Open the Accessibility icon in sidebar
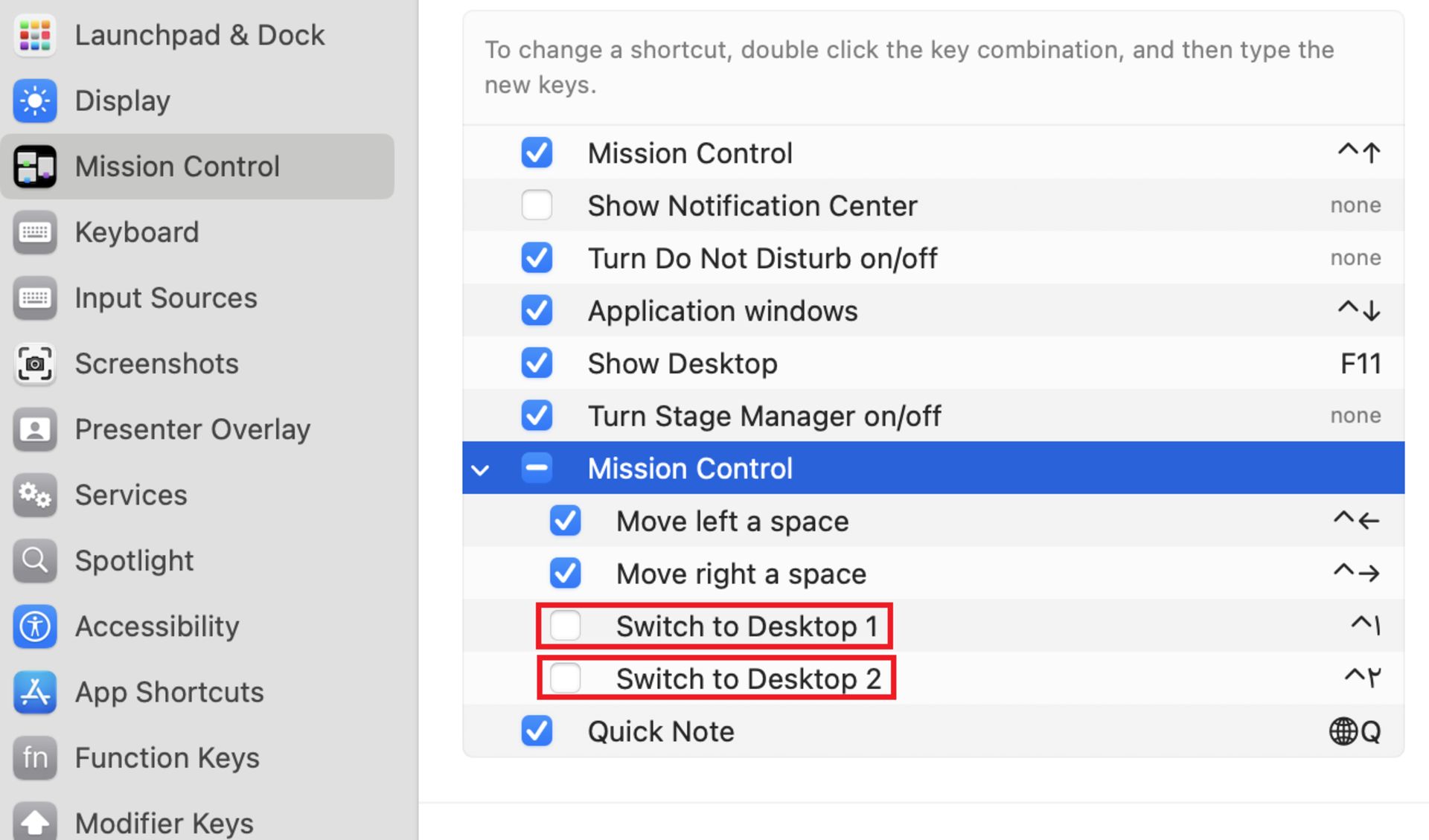 point(34,626)
